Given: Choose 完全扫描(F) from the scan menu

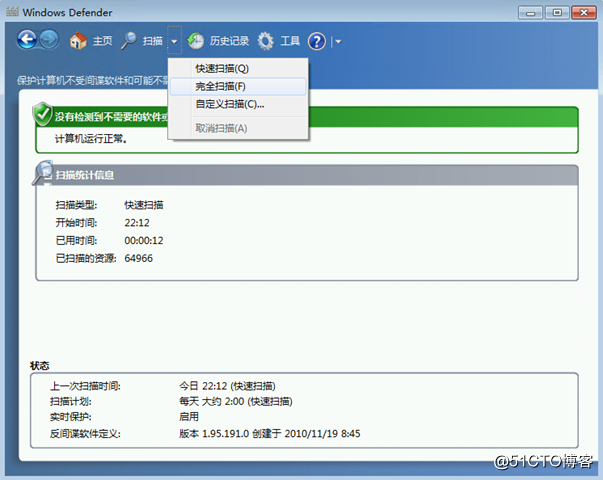Looking at the screenshot, I should [238, 87].
